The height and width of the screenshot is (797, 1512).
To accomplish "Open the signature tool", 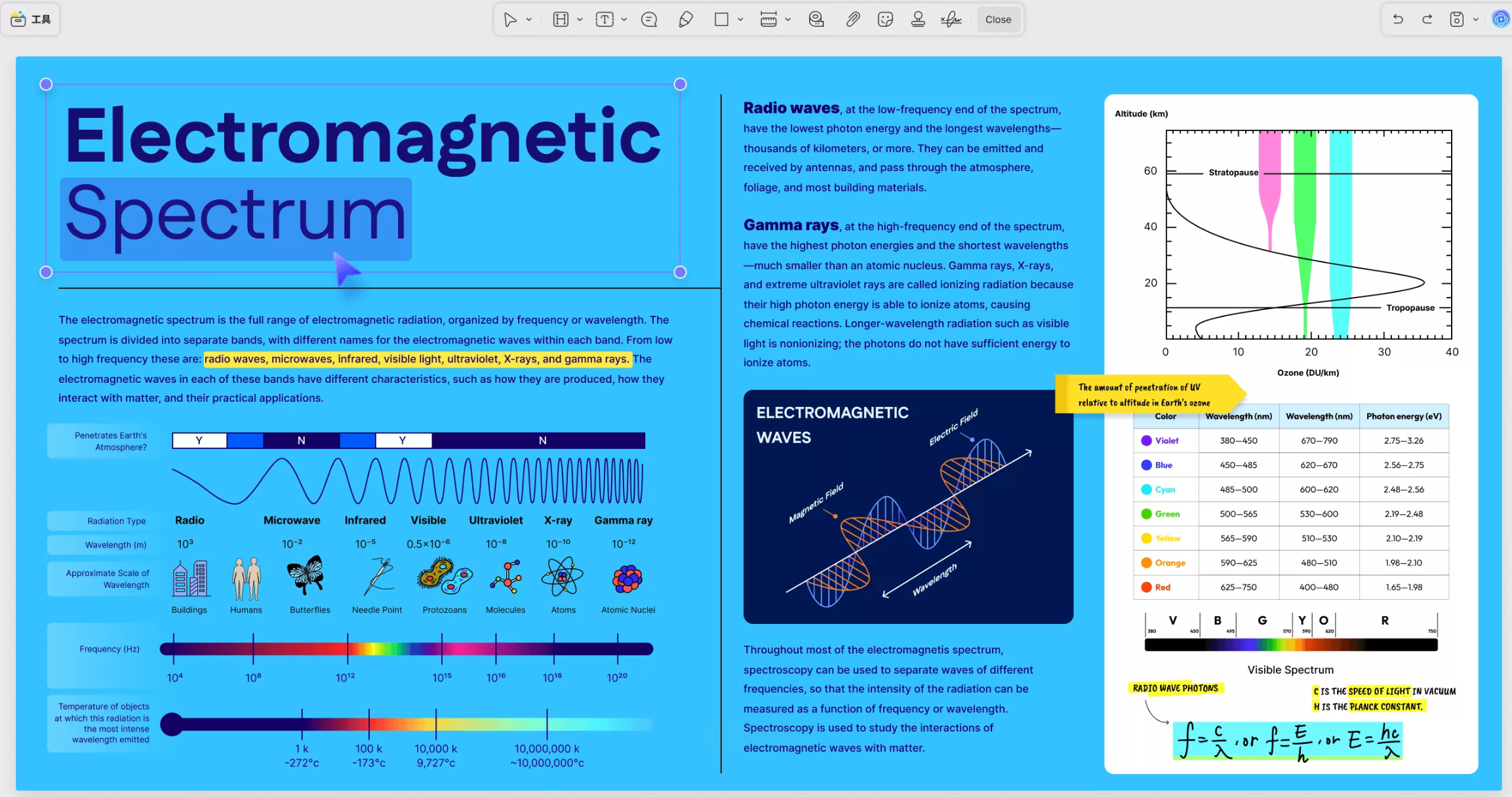I will (951, 20).
